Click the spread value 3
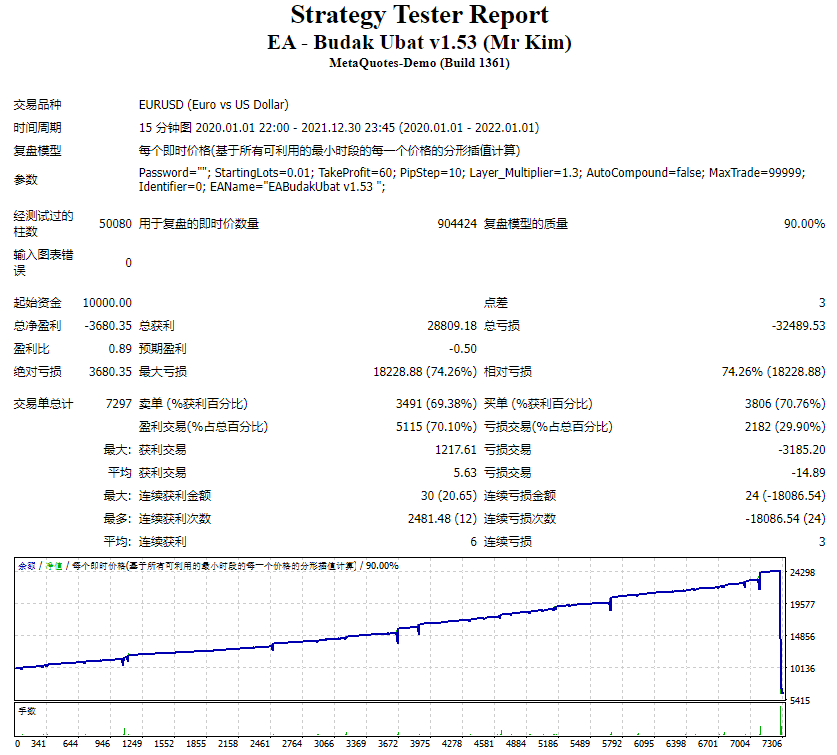Screen dimensions: 837x755 [820, 302]
